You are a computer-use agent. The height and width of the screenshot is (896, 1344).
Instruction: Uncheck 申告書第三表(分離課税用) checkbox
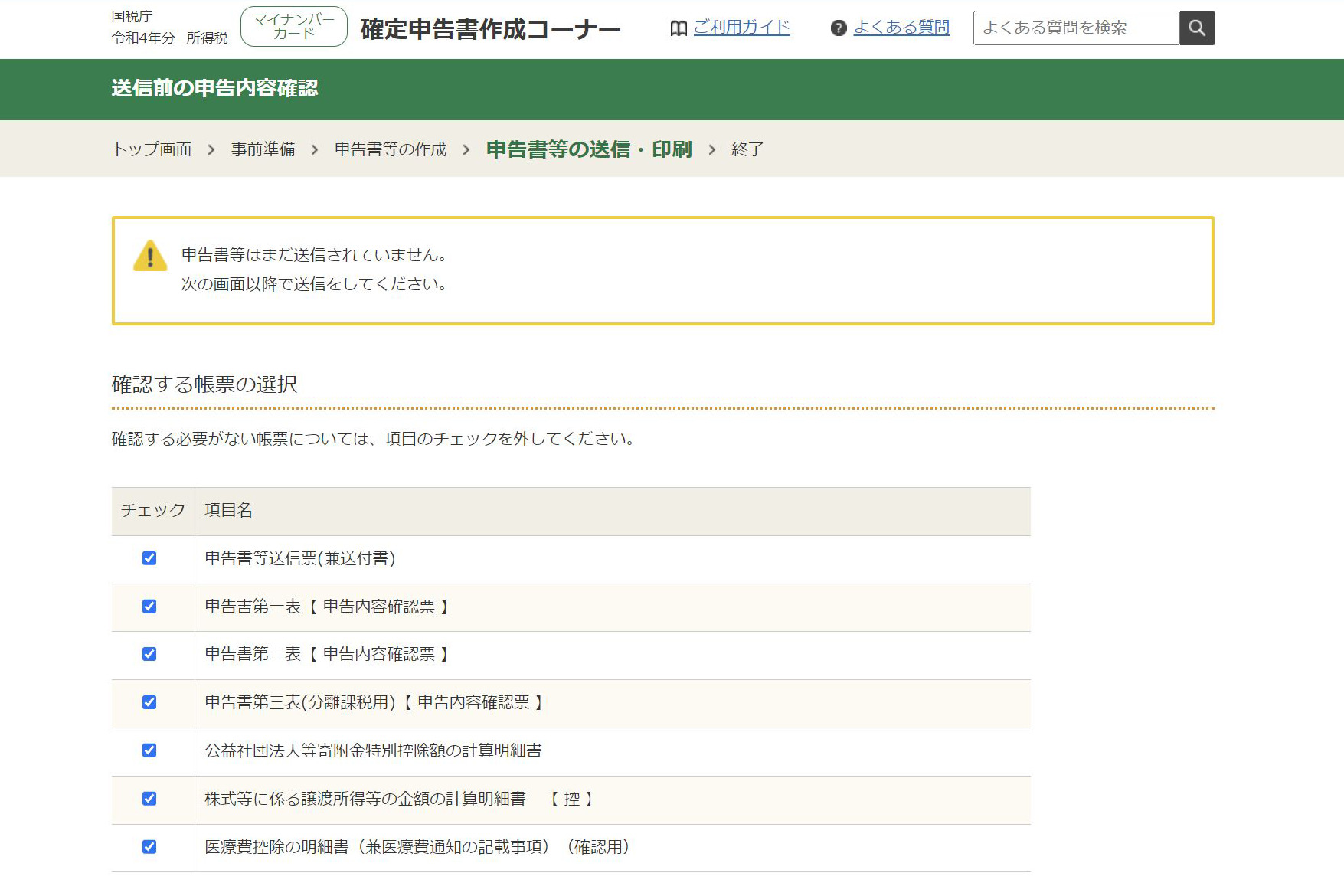(149, 702)
